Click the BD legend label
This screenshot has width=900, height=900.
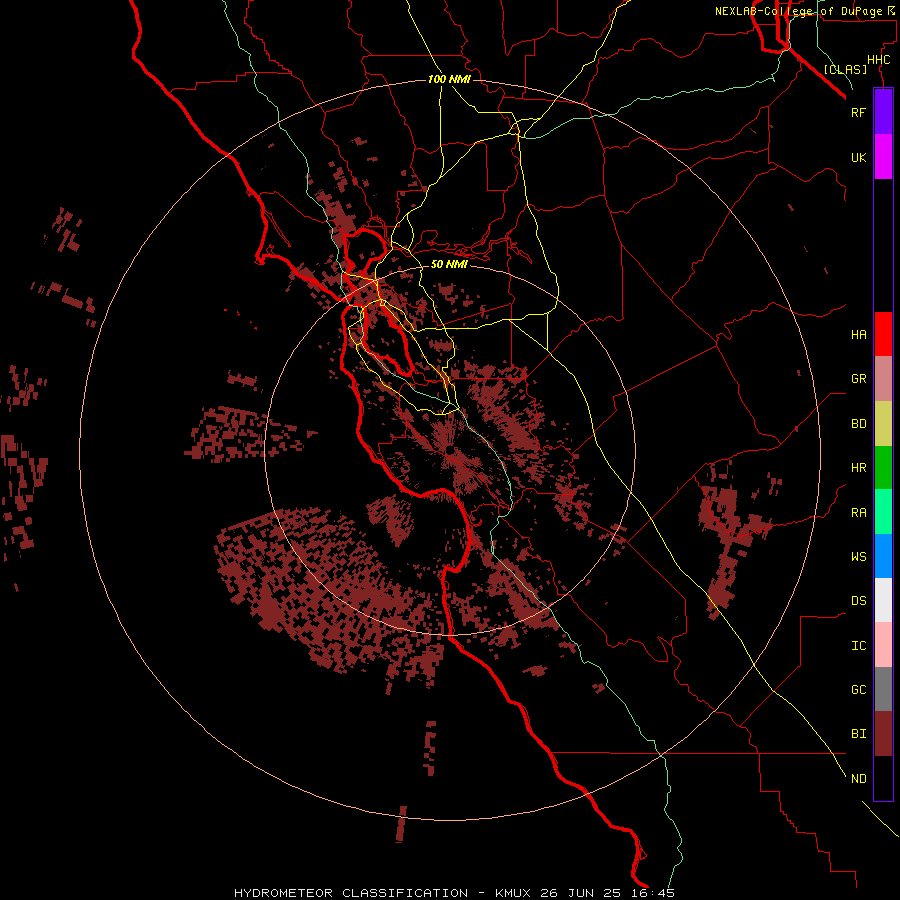click(858, 424)
